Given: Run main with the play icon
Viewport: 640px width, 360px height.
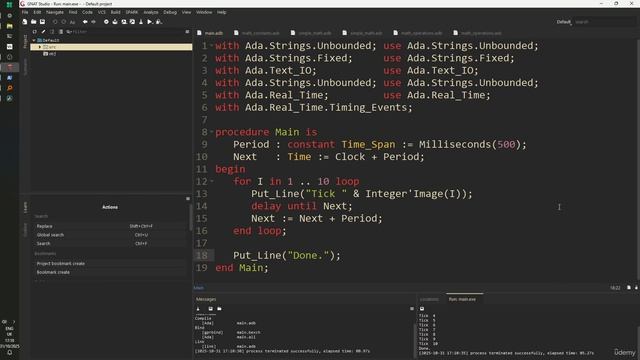Looking at the screenshot, I should click(150, 22).
